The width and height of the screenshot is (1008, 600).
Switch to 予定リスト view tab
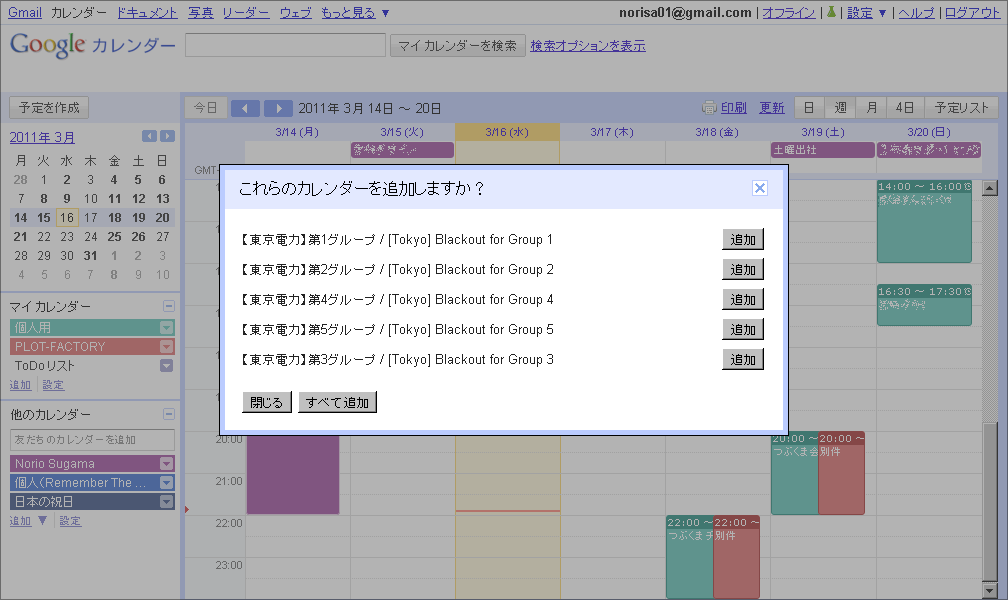pos(961,107)
